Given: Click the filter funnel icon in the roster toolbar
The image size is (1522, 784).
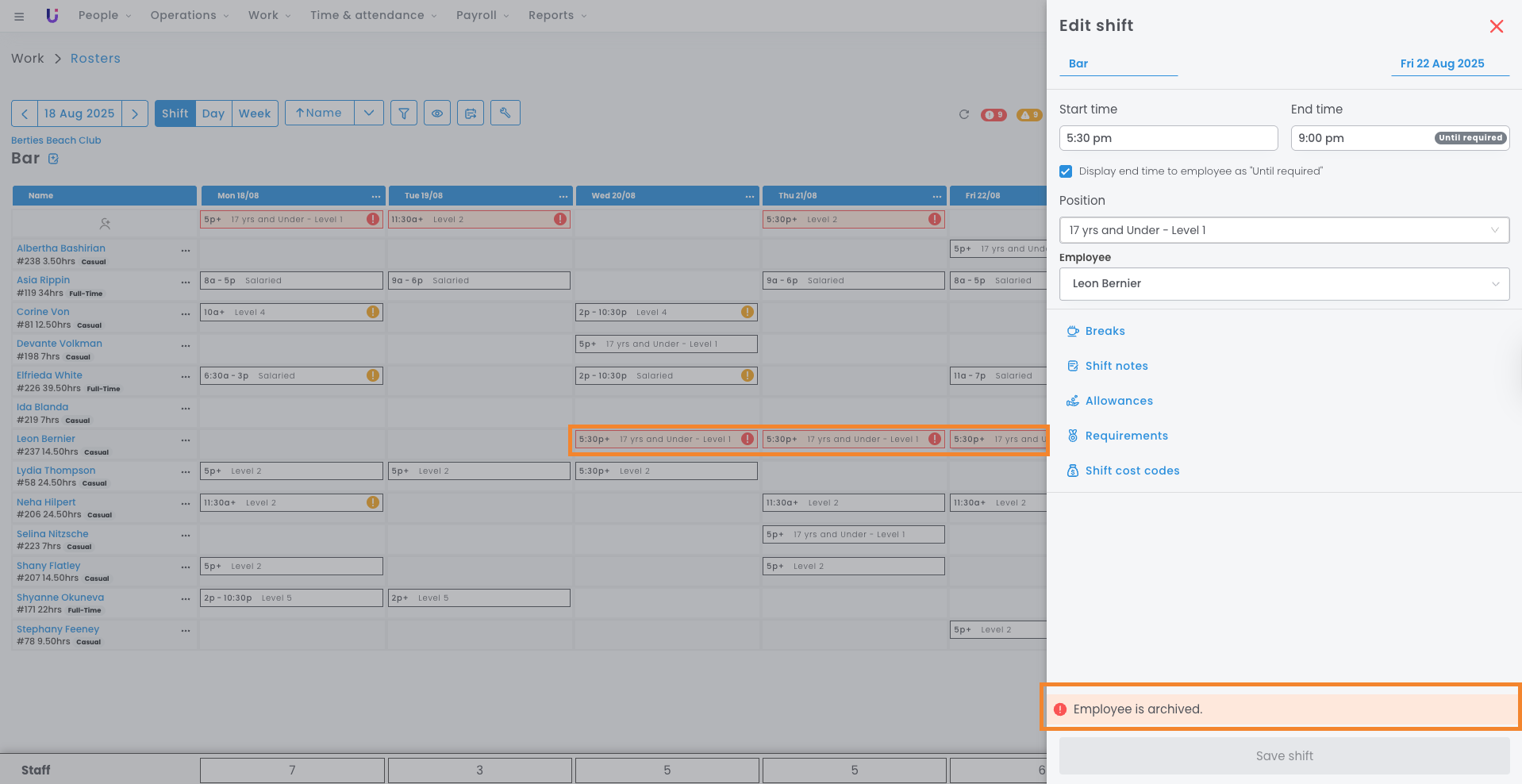Looking at the screenshot, I should (x=403, y=113).
